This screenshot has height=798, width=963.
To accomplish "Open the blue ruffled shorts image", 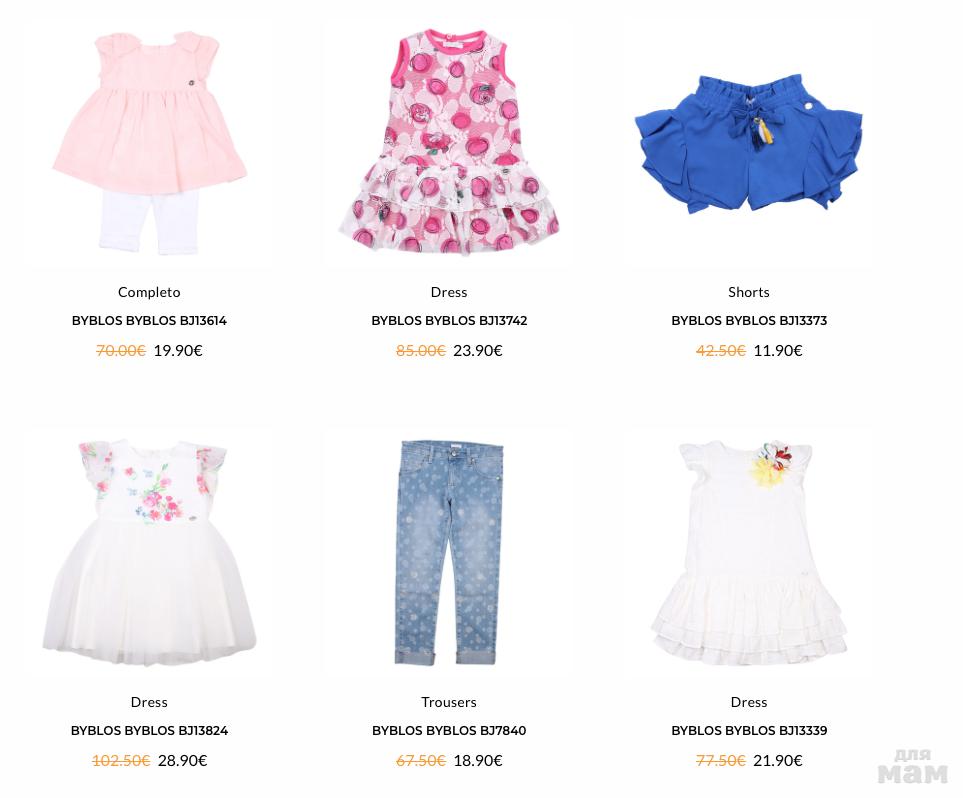I will 749,145.
